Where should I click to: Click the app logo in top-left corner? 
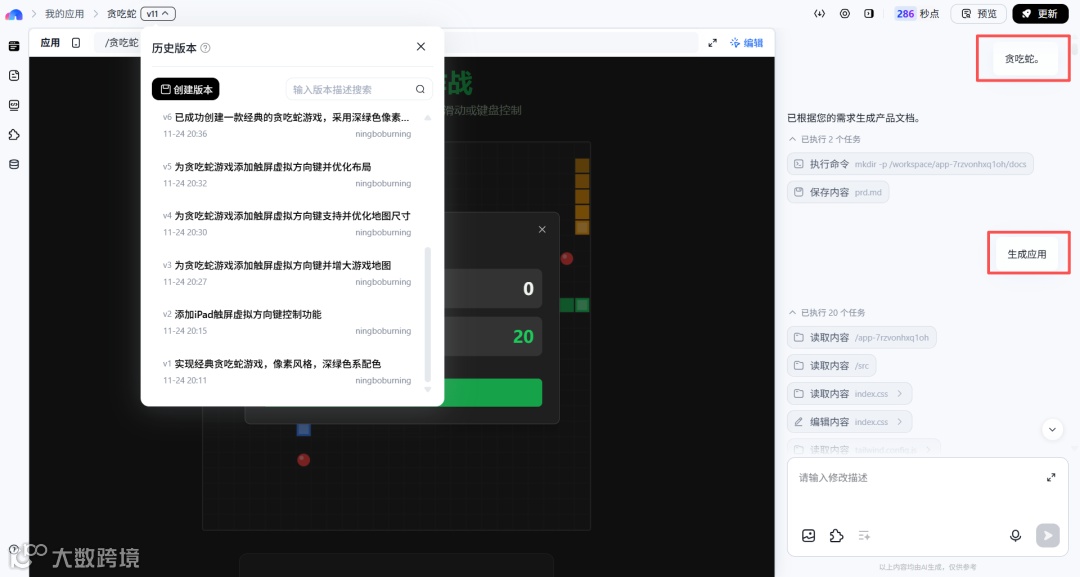point(14,14)
